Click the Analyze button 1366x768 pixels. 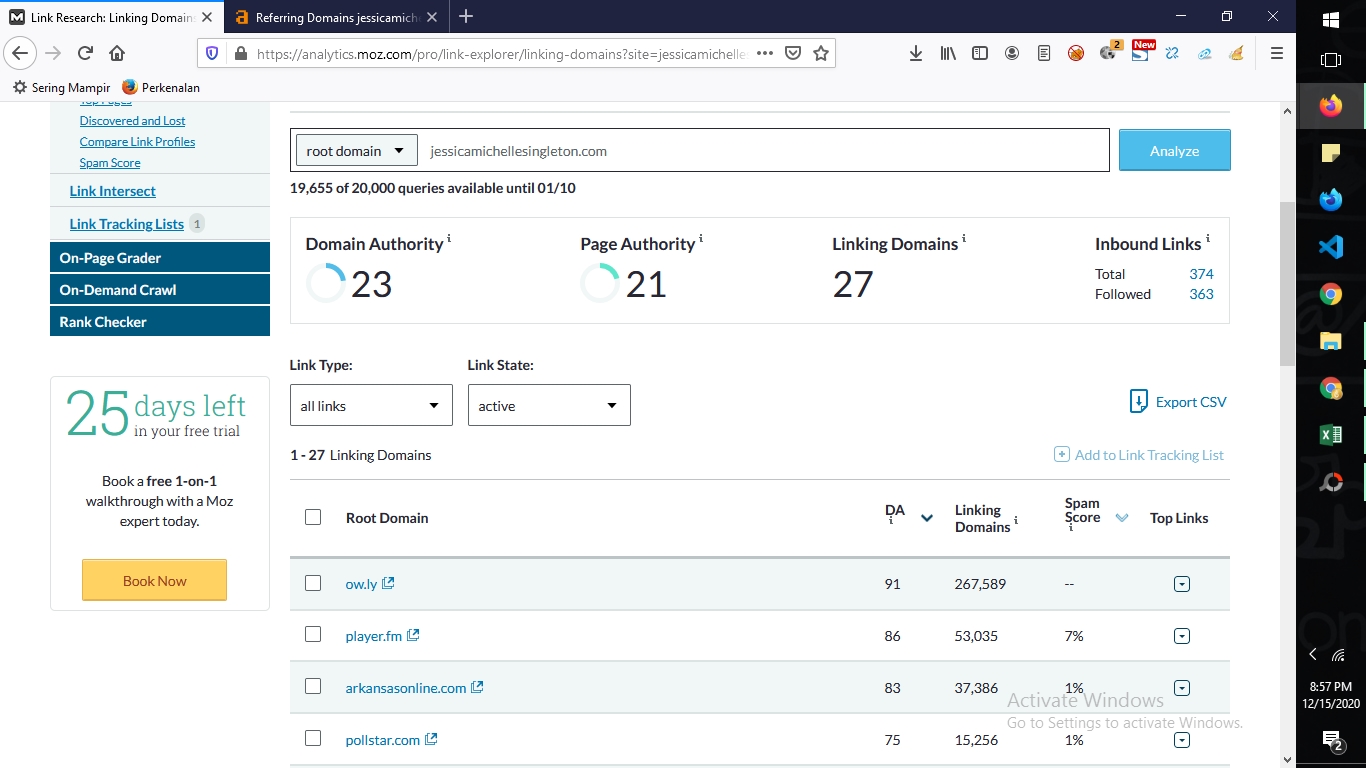point(1174,151)
